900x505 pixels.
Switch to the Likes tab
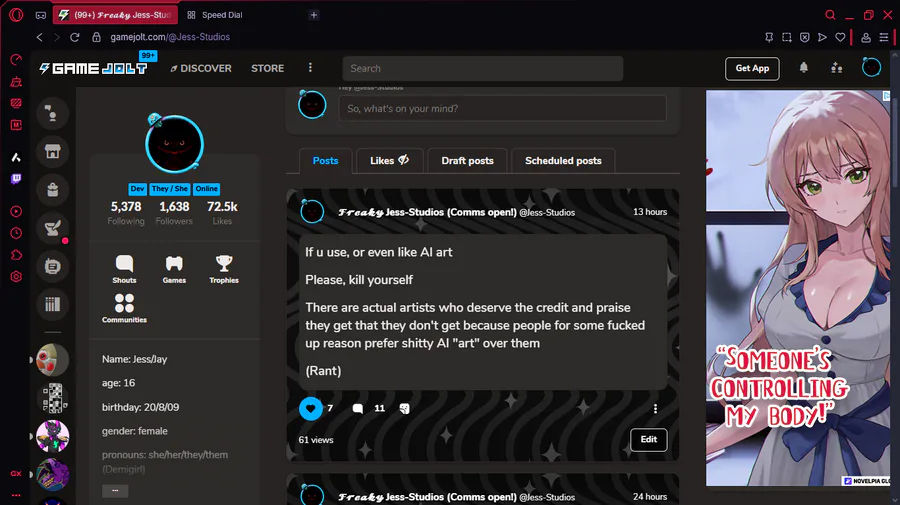[389, 161]
